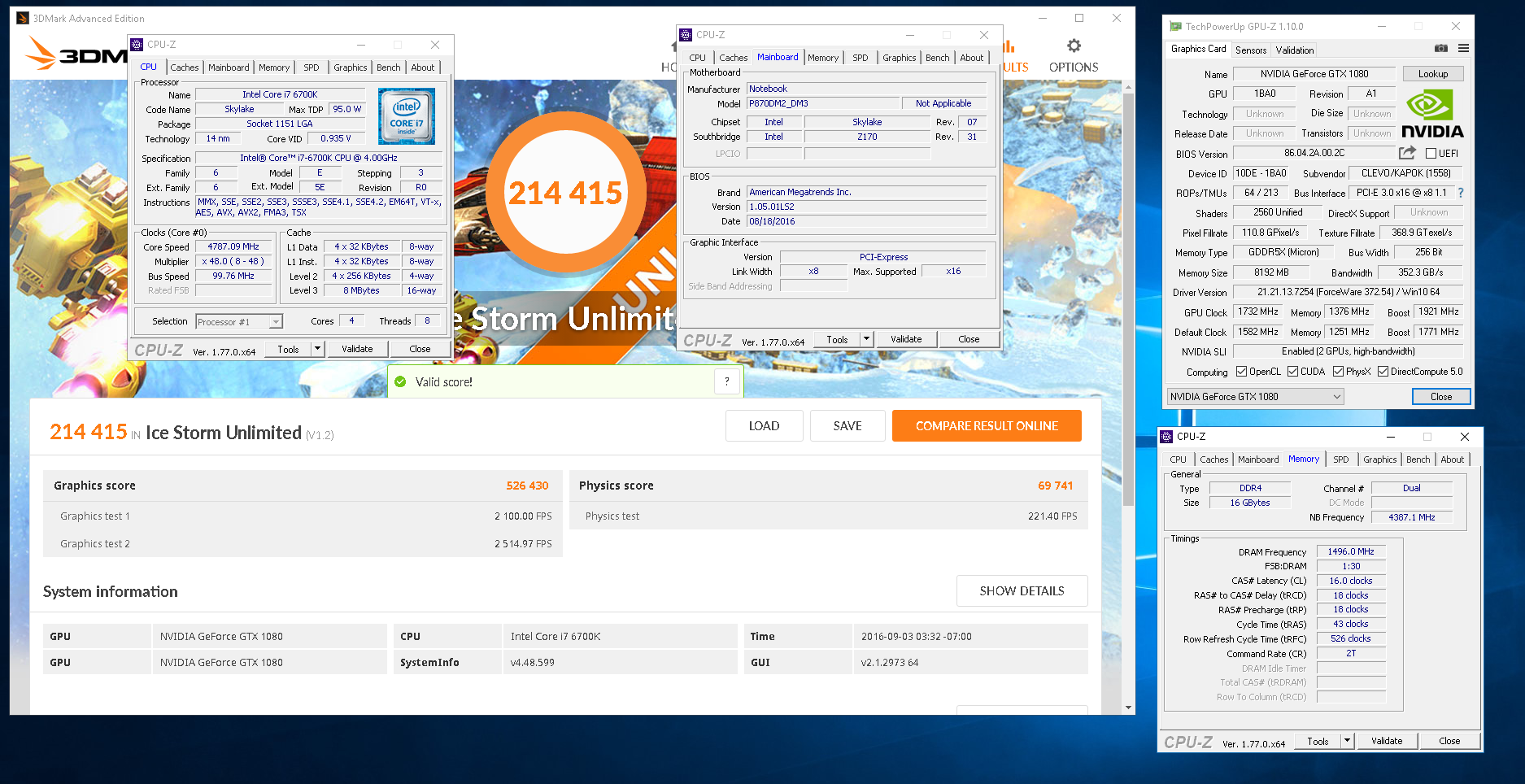Toggle the UEFI checkbox in GPU-Z
This screenshot has height=784, width=1525.
[x=1431, y=153]
